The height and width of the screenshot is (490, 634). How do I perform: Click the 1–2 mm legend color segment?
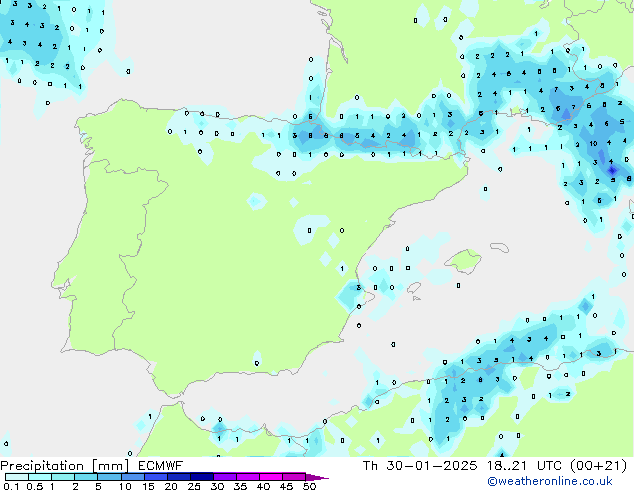(63, 477)
